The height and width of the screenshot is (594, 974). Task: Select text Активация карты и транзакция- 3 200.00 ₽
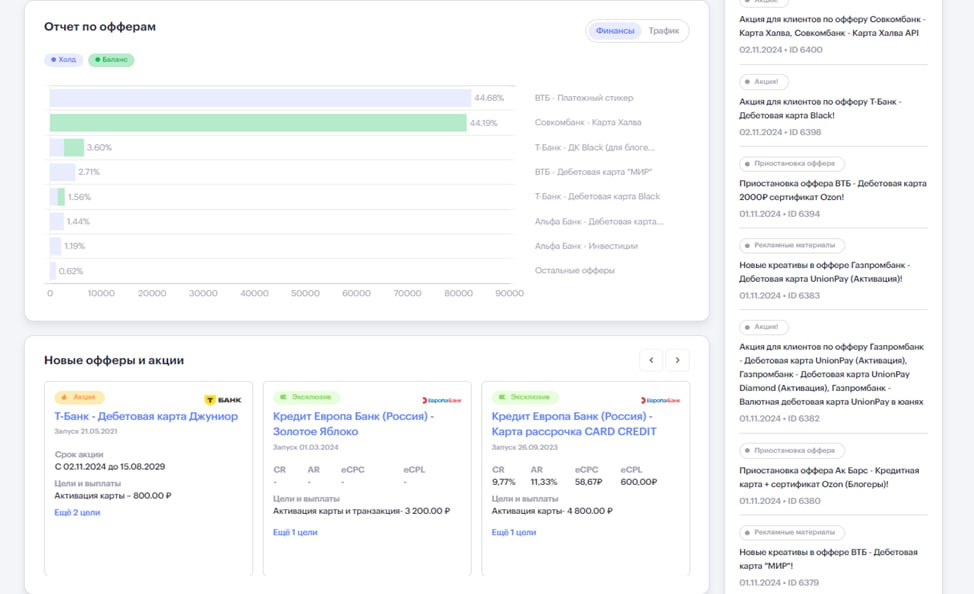[361, 511]
